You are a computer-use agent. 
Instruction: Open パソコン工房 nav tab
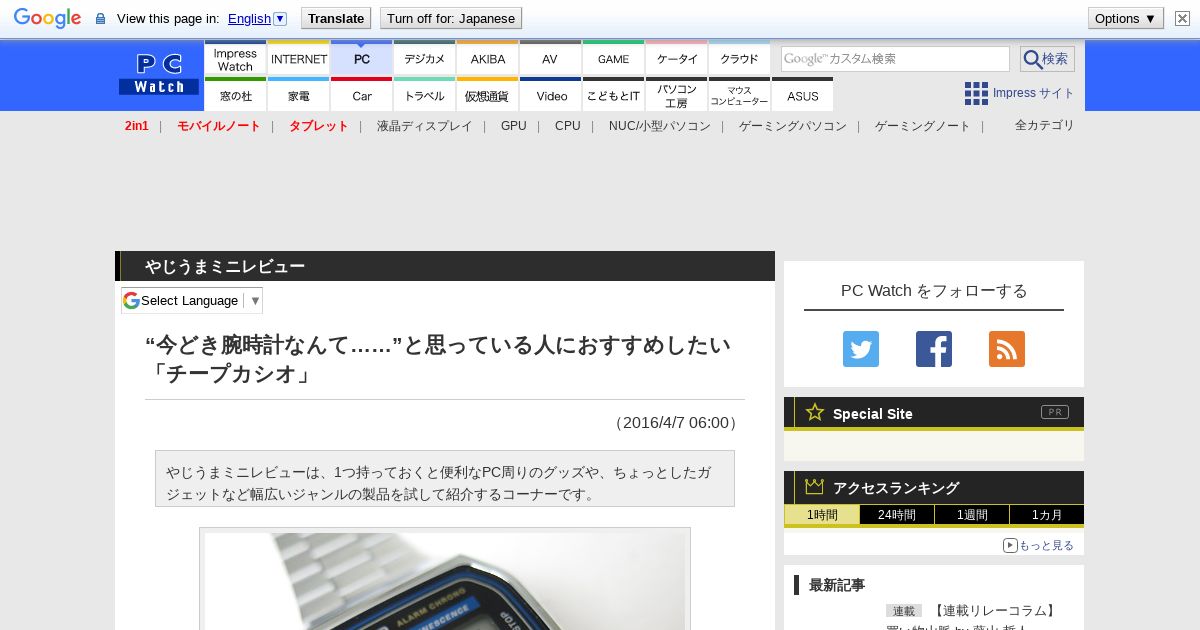(677, 95)
